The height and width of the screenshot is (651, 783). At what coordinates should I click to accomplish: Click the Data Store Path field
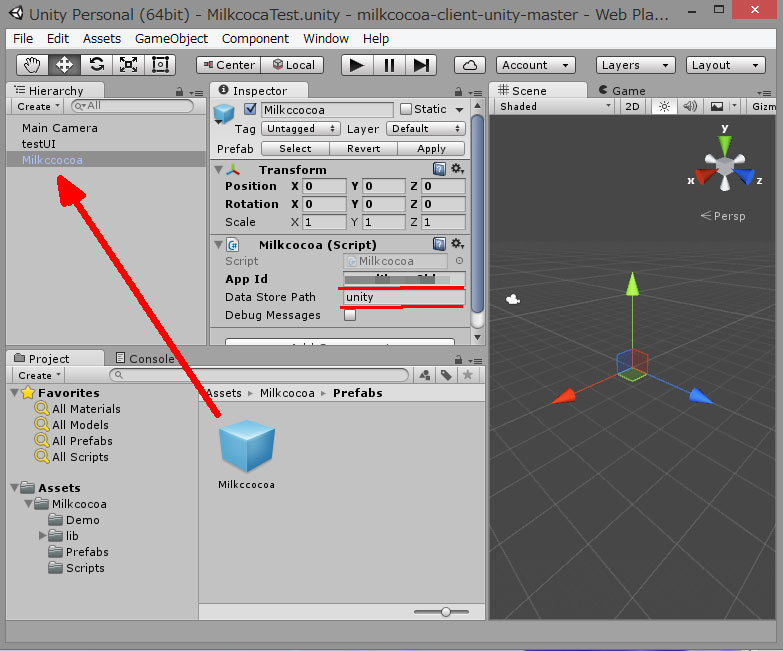click(x=404, y=297)
